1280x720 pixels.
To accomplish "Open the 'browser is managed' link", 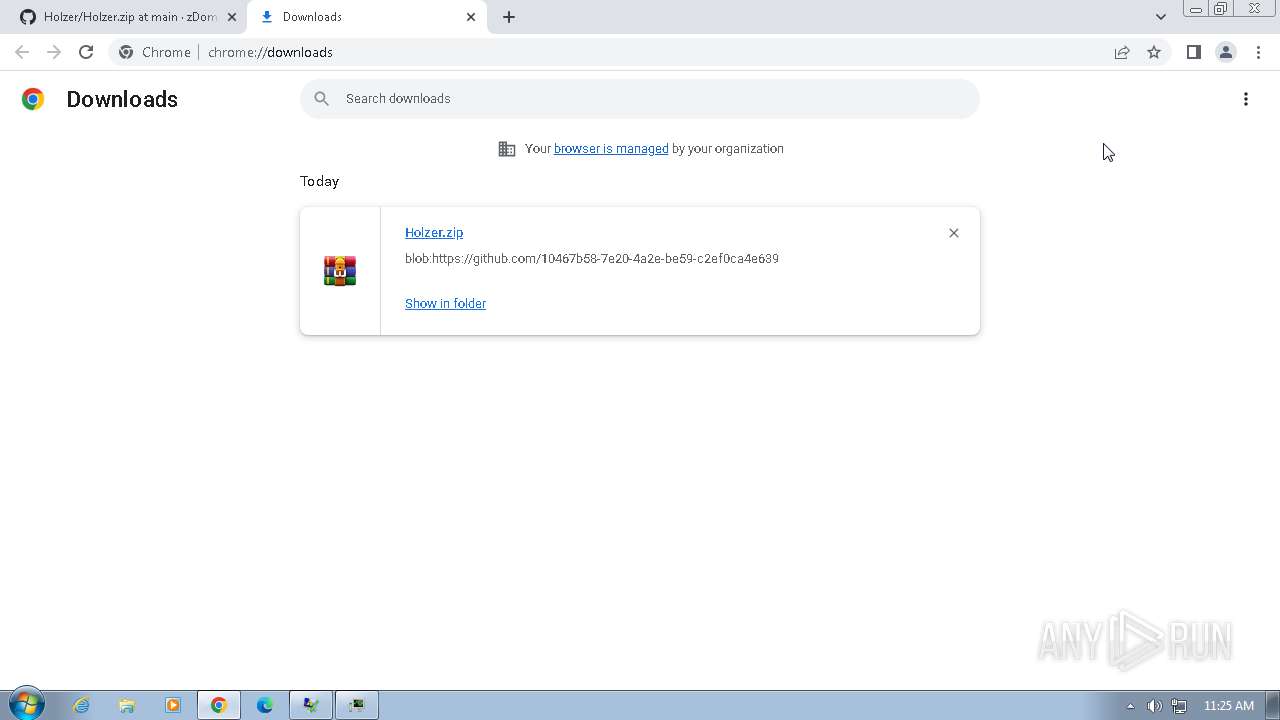I will click(611, 148).
